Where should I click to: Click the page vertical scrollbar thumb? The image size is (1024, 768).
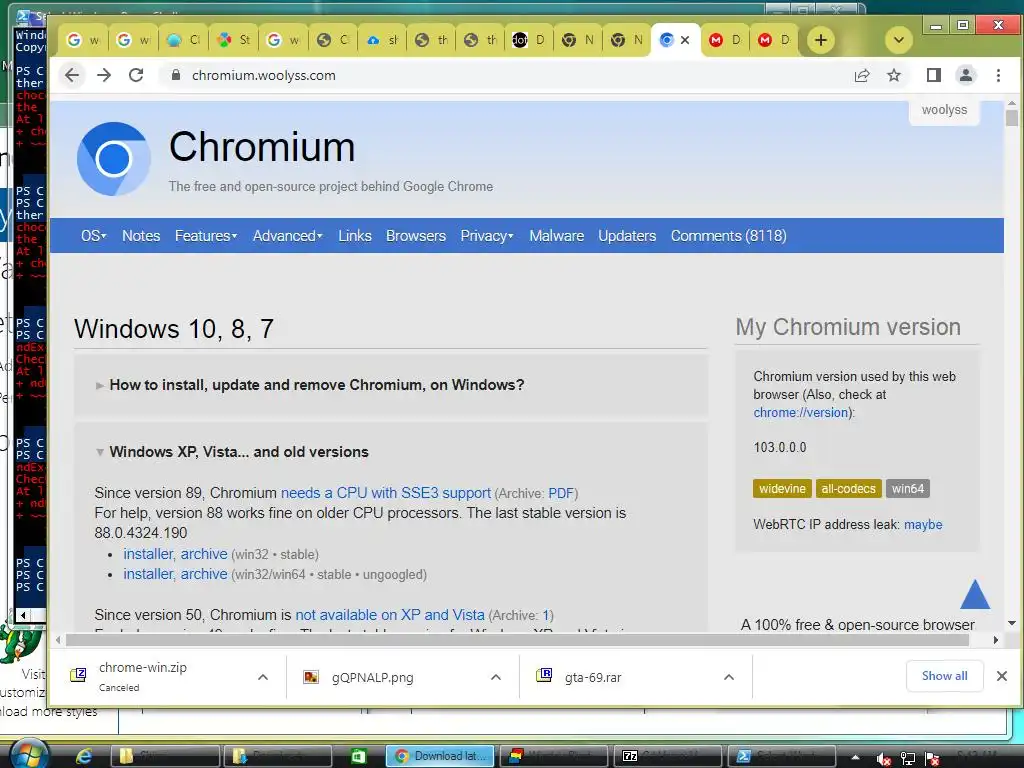tap(1012, 118)
